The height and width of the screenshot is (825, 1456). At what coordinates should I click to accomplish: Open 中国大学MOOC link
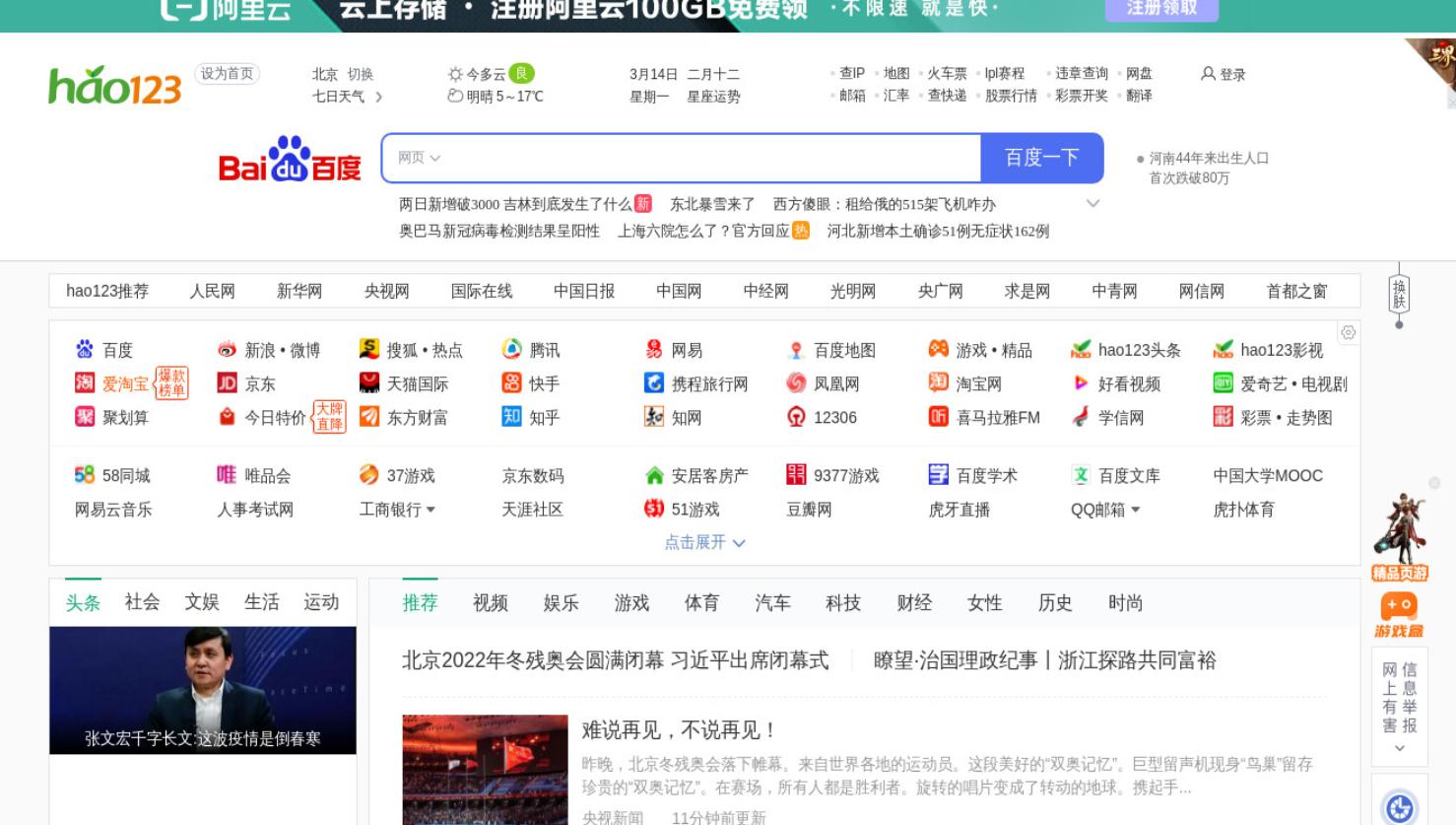coord(1268,475)
